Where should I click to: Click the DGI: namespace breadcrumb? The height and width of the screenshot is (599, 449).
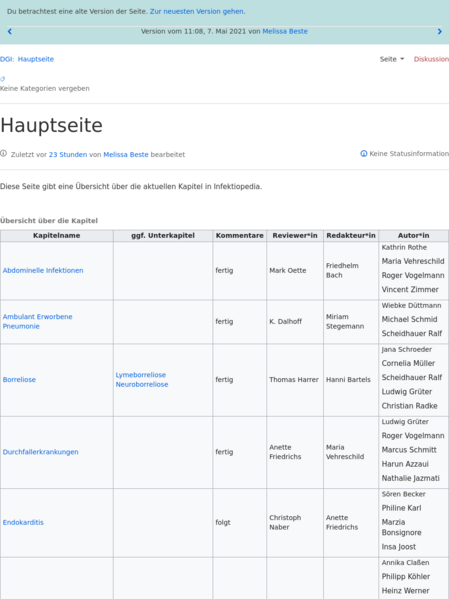click(7, 59)
